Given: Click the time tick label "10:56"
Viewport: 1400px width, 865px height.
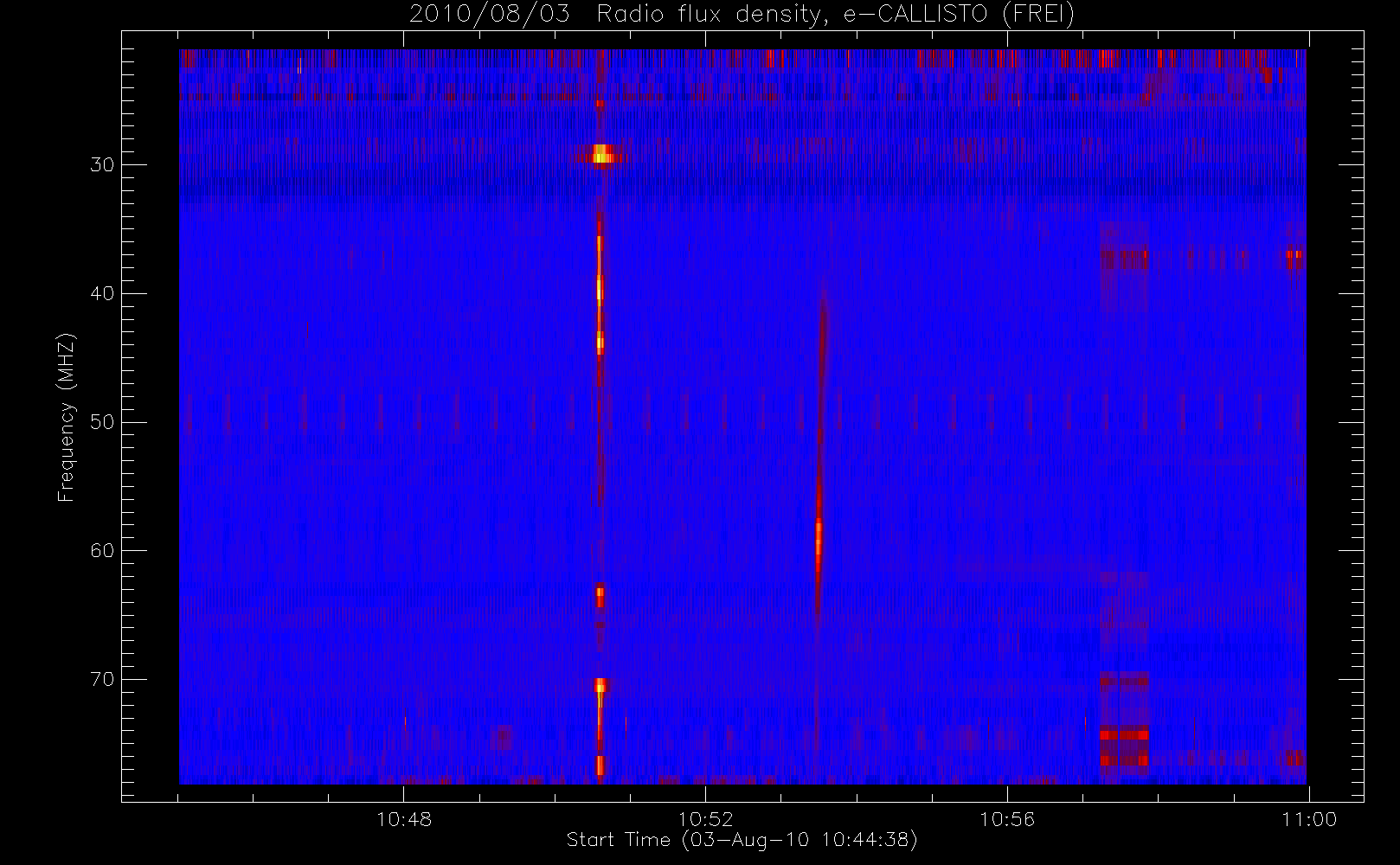Looking at the screenshot, I should [1007, 819].
